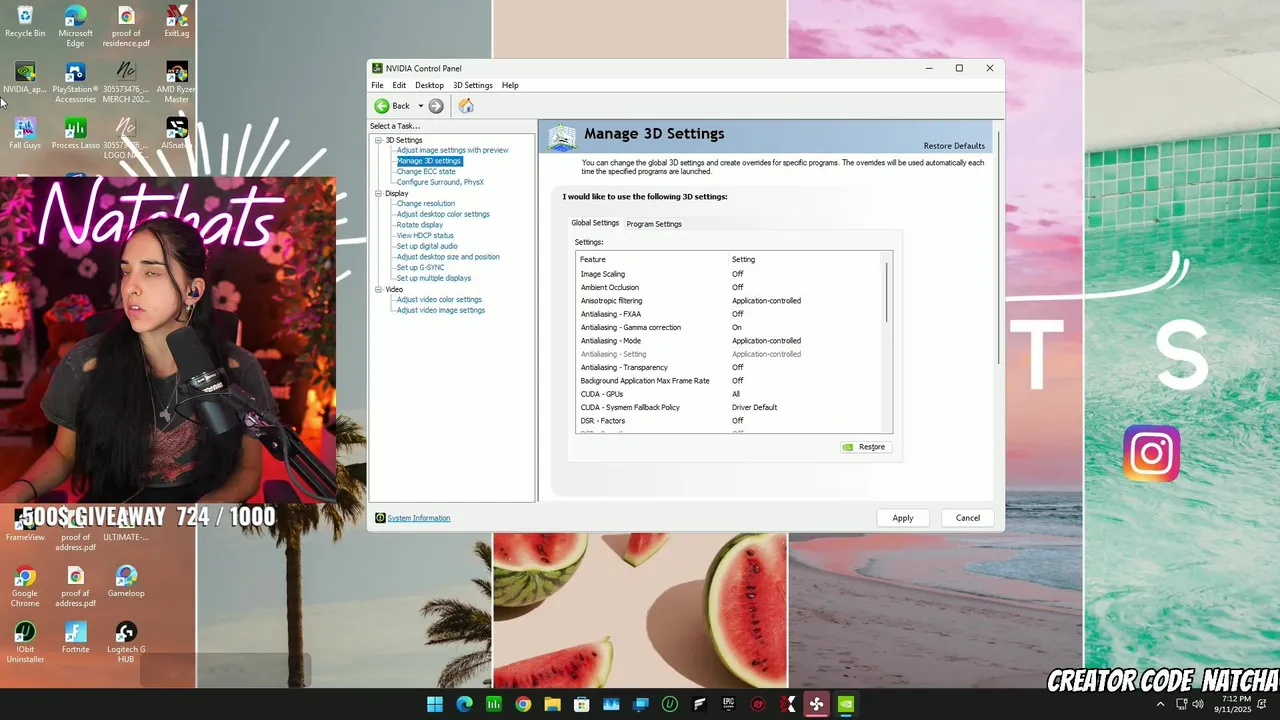Open Logitech G HUB desktop shortcut

coord(126,643)
